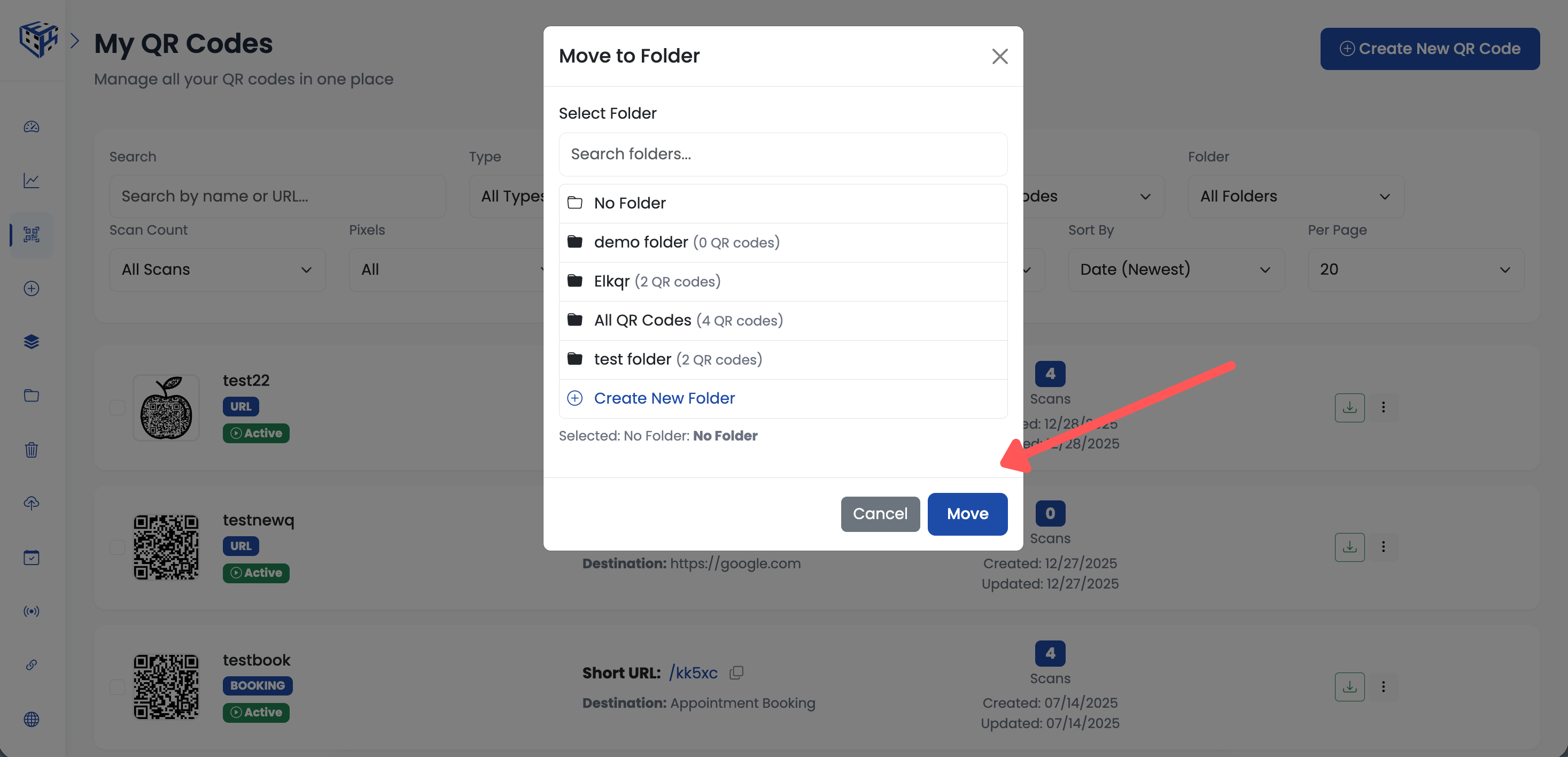Open the Trash section from the sidebar
The width and height of the screenshot is (1568, 757).
click(x=31, y=450)
